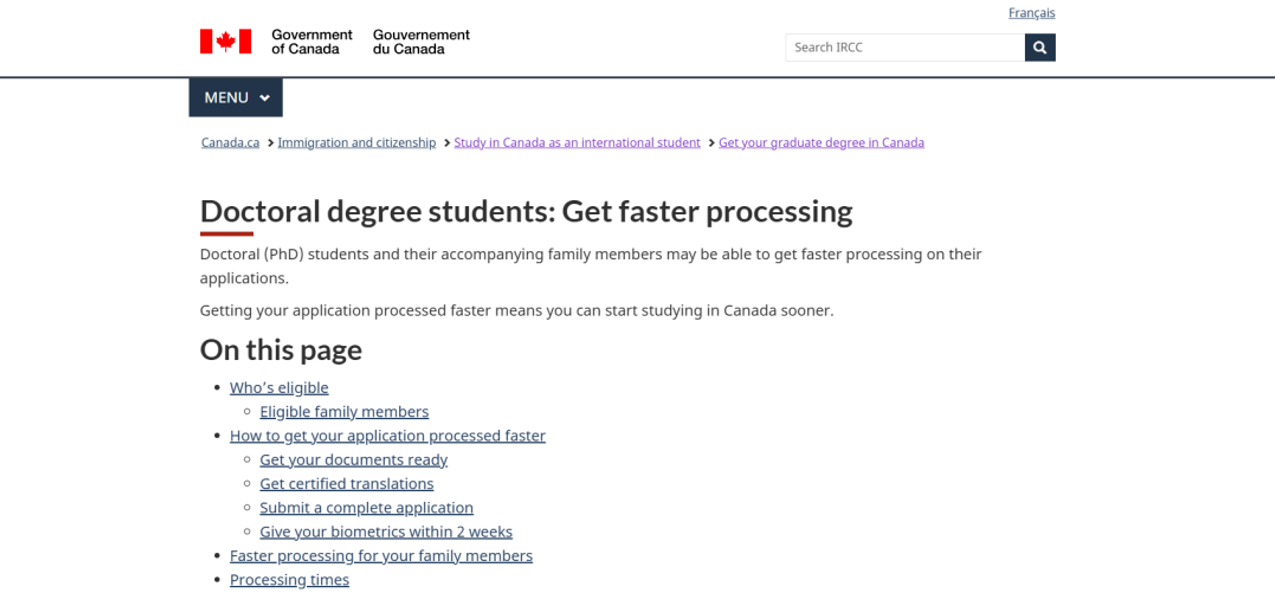Switch language to Français
Screen dimensions: 1275x599
(x=1031, y=13)
